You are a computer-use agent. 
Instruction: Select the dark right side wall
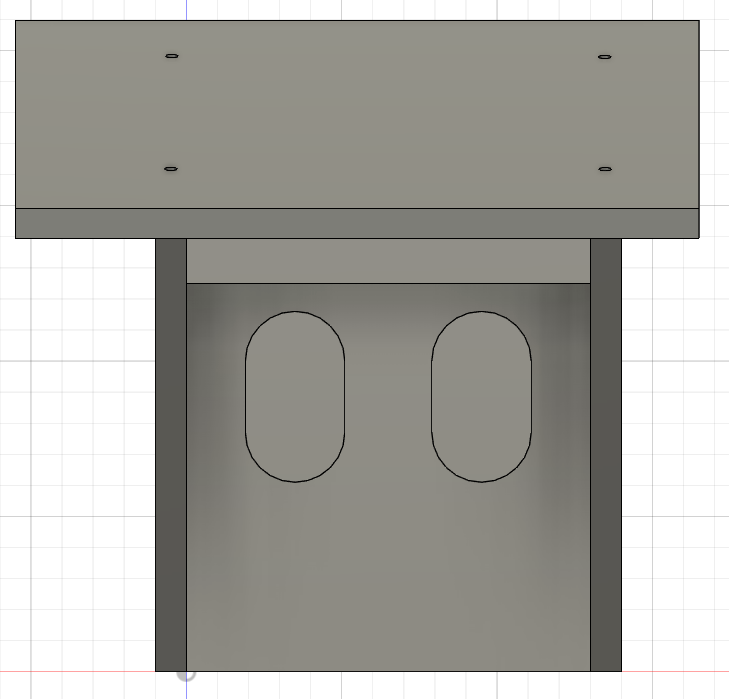[x=606, y=455]
